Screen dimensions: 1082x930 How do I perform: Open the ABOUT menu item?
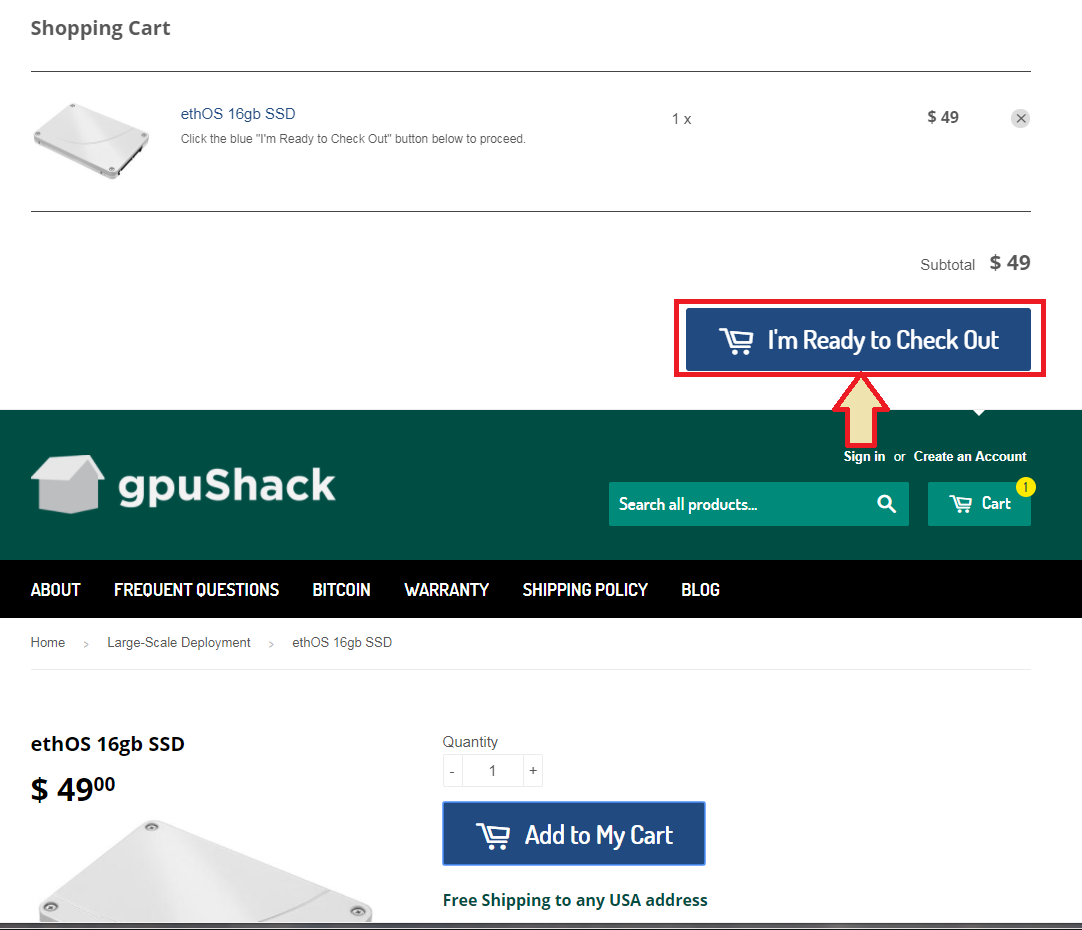56,590
